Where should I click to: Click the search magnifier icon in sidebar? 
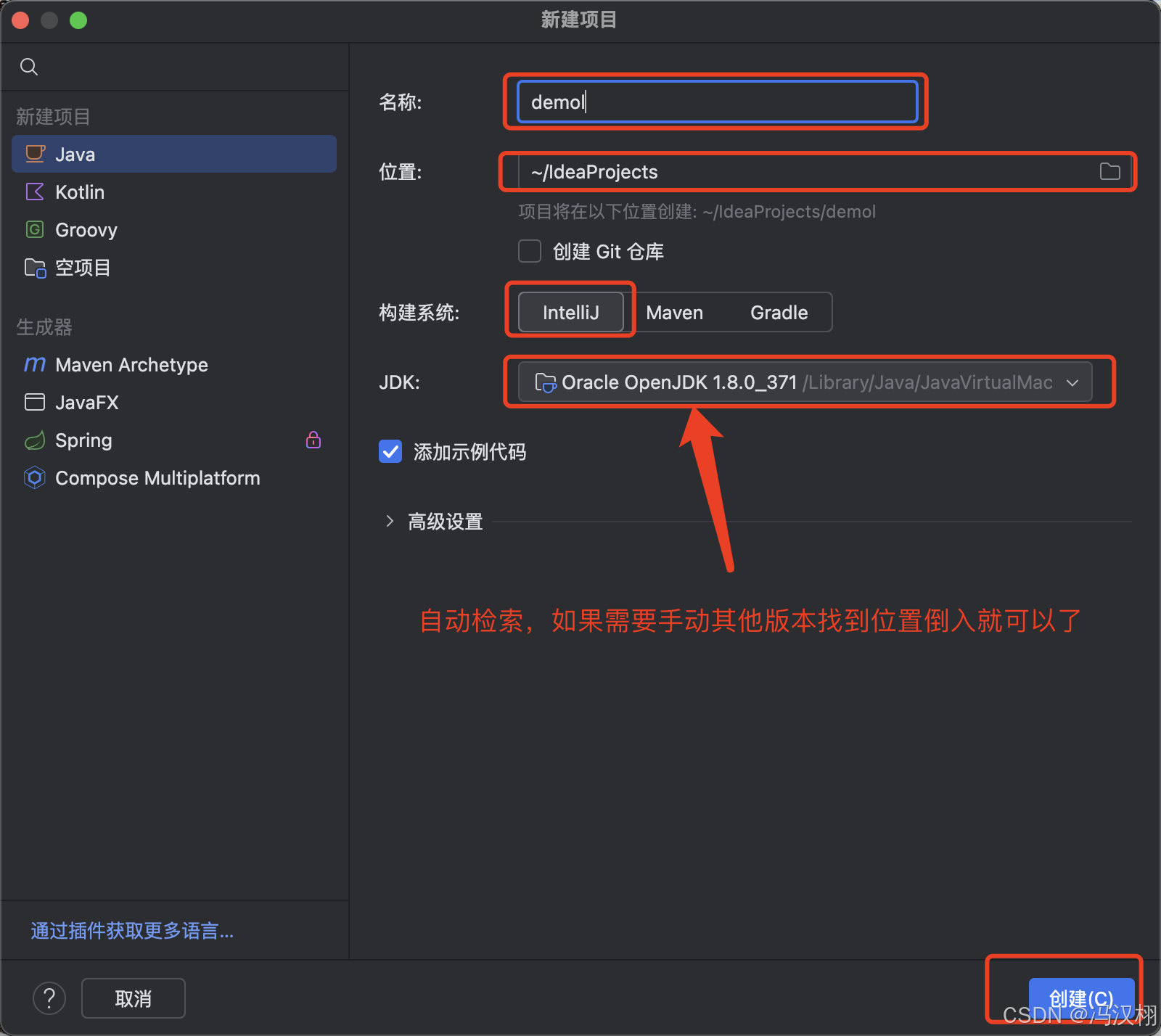(29, 67)
